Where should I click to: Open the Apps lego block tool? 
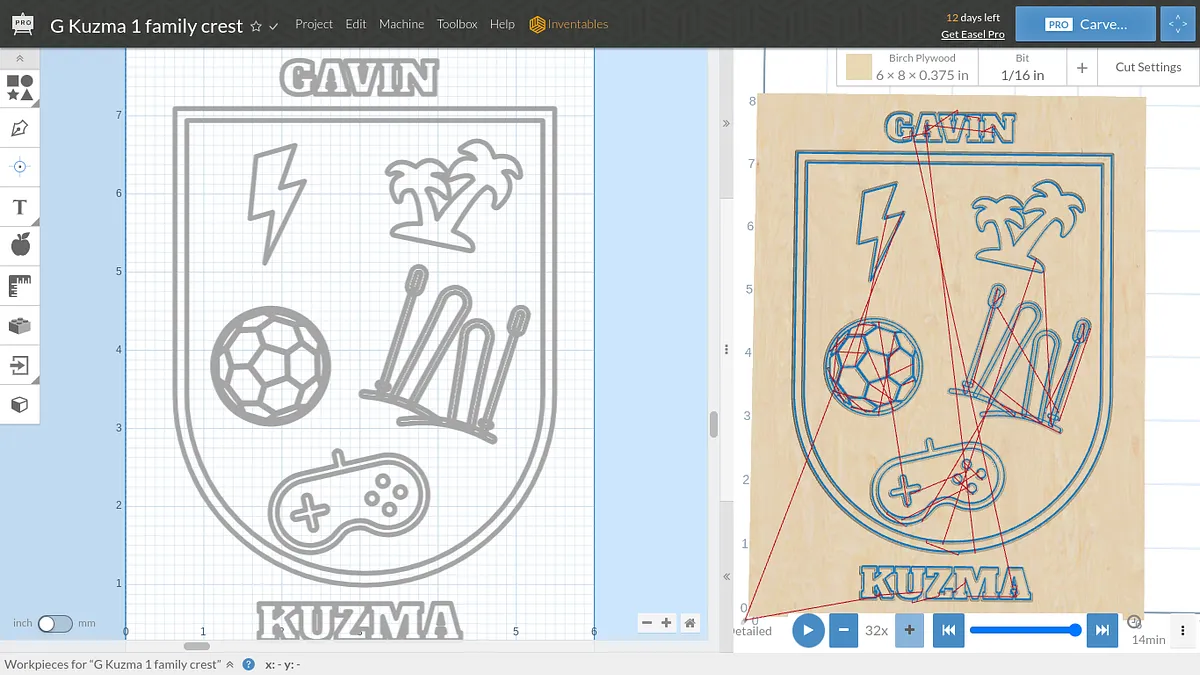pos(20,324)
